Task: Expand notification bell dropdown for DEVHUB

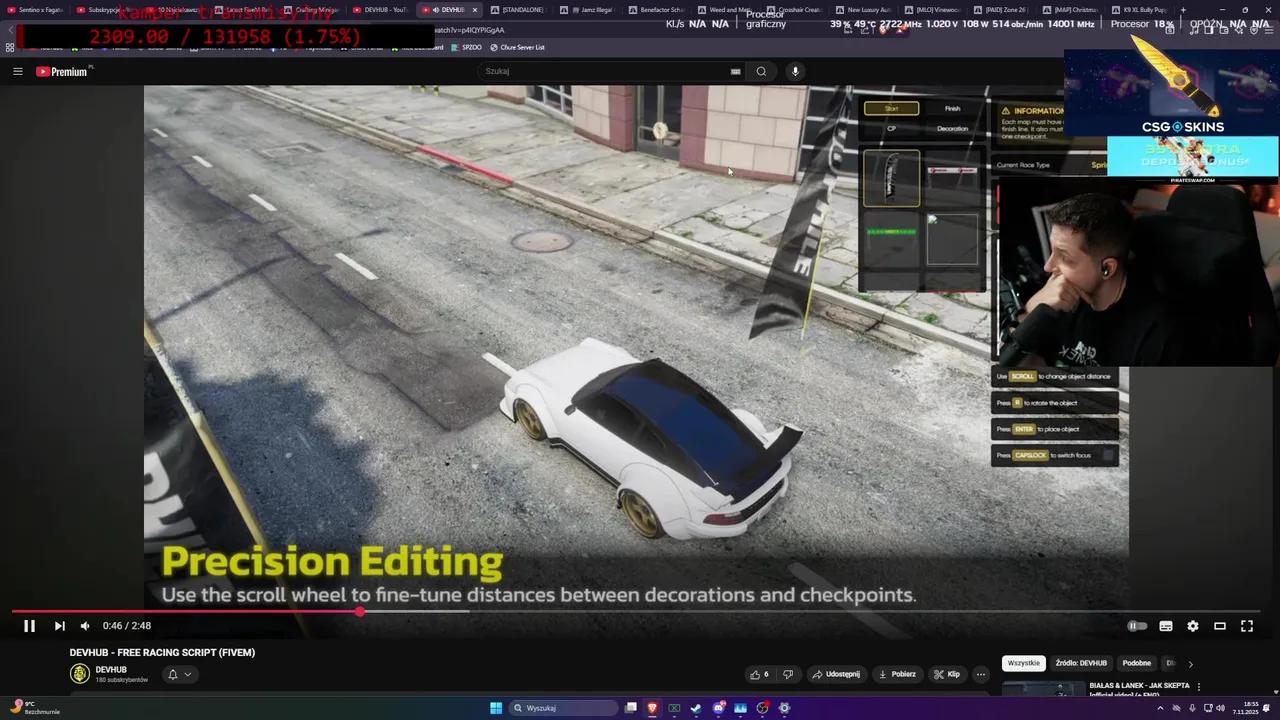Action: [179, 674]
